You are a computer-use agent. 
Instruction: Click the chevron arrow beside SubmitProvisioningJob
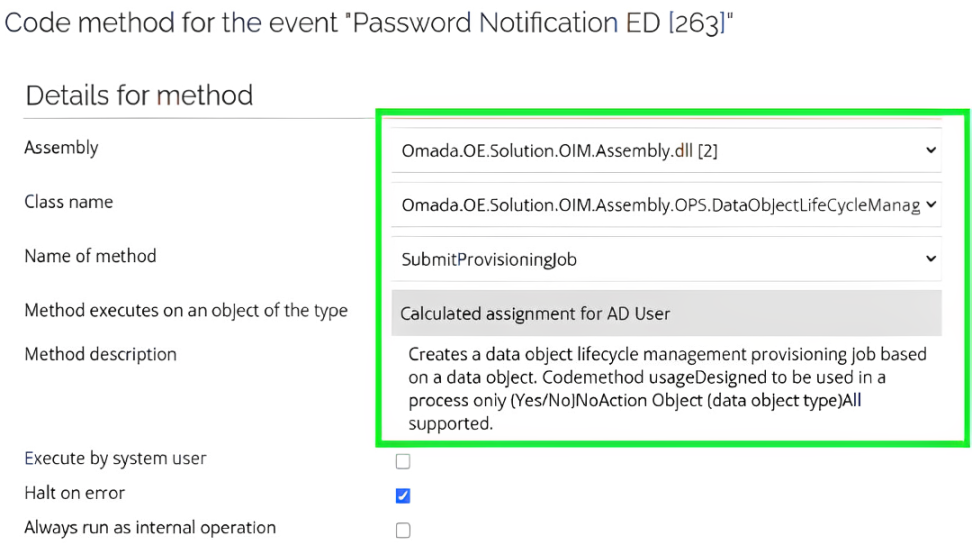[930, 259]
